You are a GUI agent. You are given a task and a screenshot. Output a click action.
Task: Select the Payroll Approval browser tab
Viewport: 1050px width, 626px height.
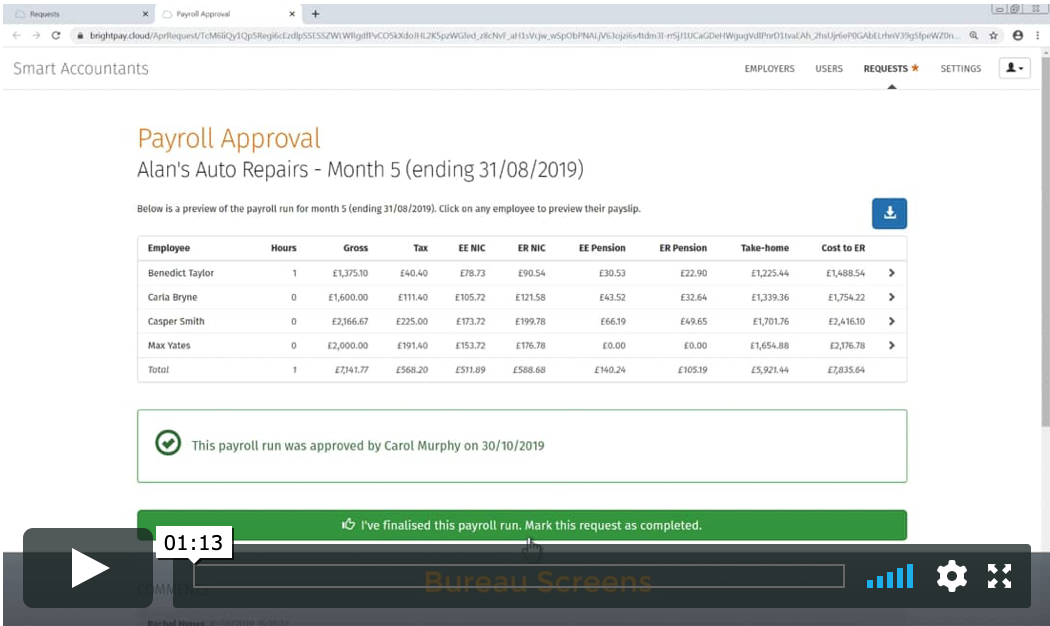click(x=228, y=14)
